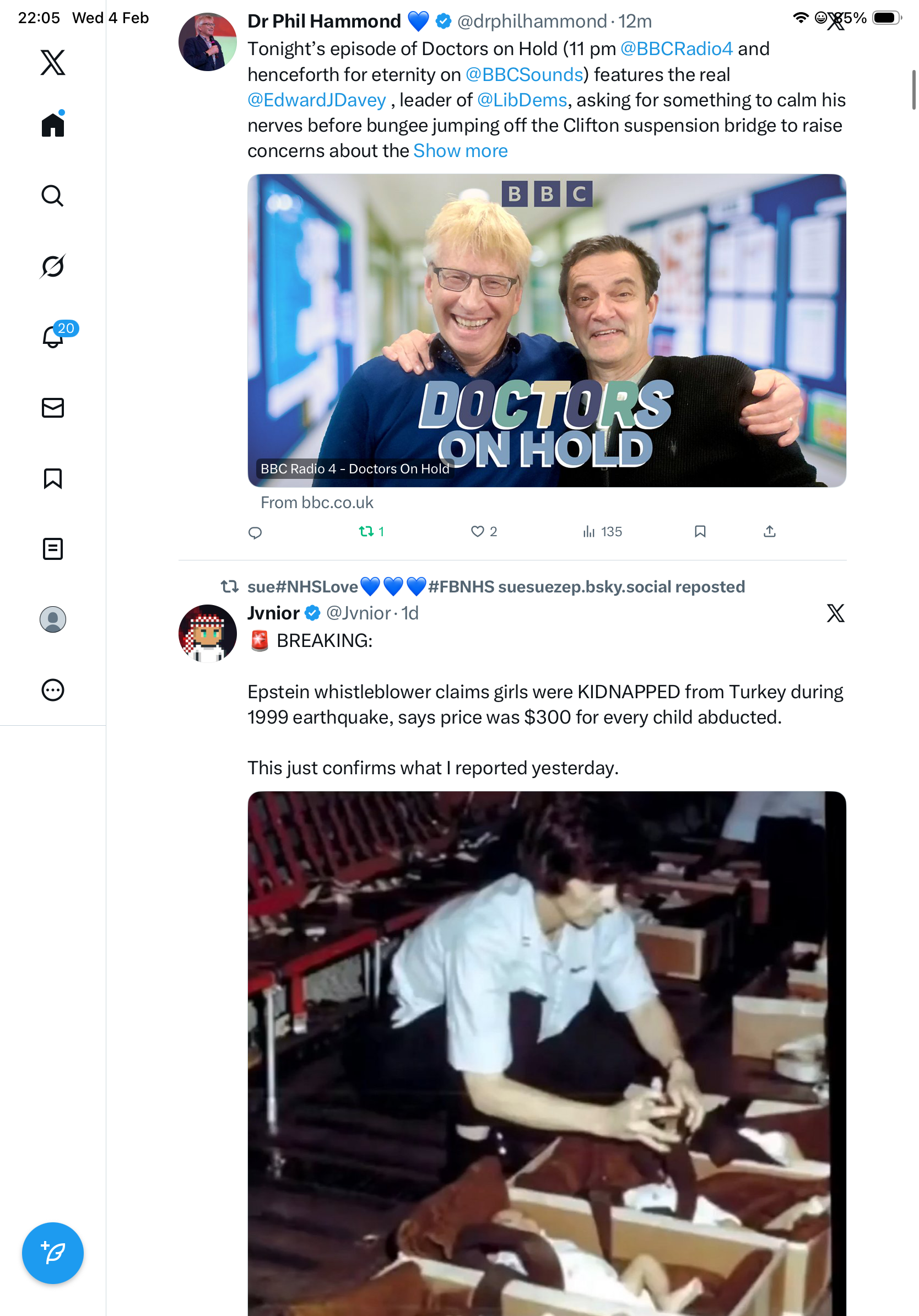Bookmark the Doctors on Hold post
Screen dimensions: 919x1316
tap(700, 531)
